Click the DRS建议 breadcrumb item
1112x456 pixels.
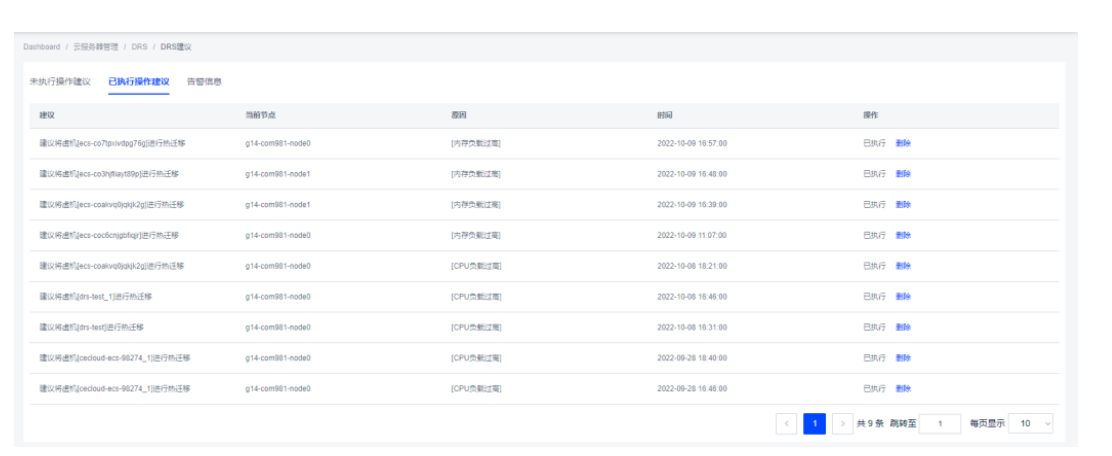(176, 47)
